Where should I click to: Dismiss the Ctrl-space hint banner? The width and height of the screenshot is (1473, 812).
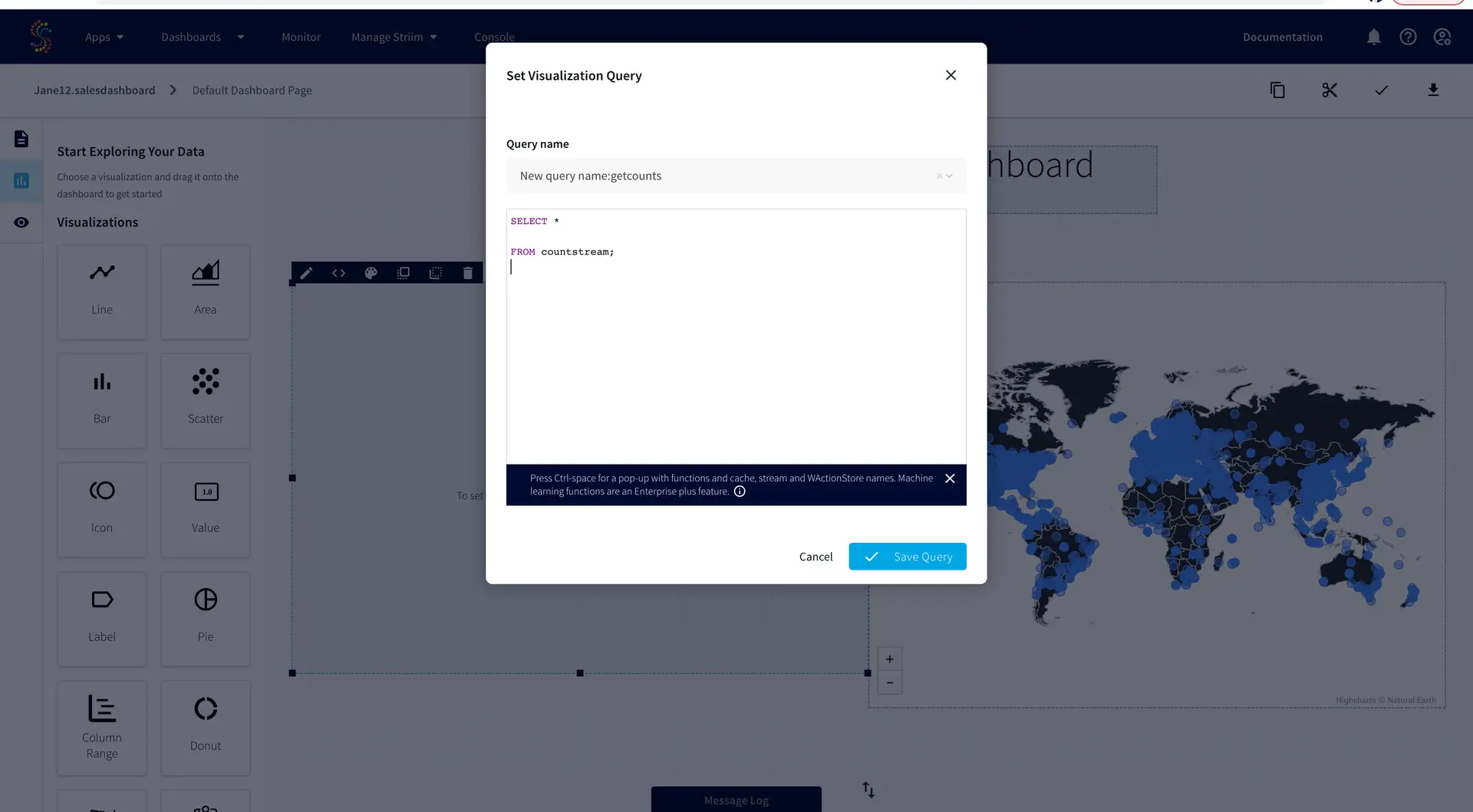point(950,478)
